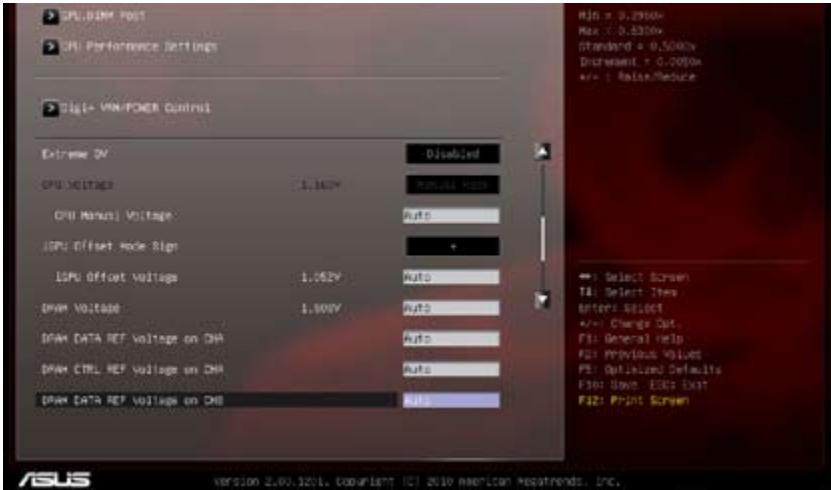Screen dimensions: 831x490
Task: Open the Extreme OV Disabled option
Action: [453, 154]
